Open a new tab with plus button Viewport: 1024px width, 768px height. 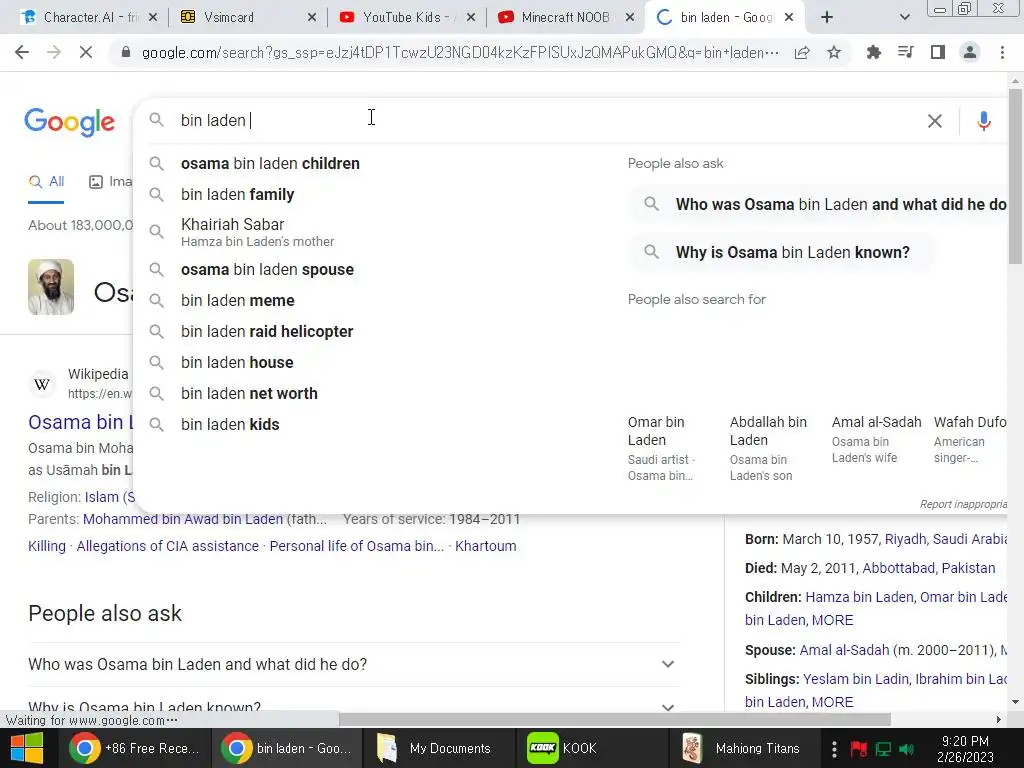tap(827, 18)
